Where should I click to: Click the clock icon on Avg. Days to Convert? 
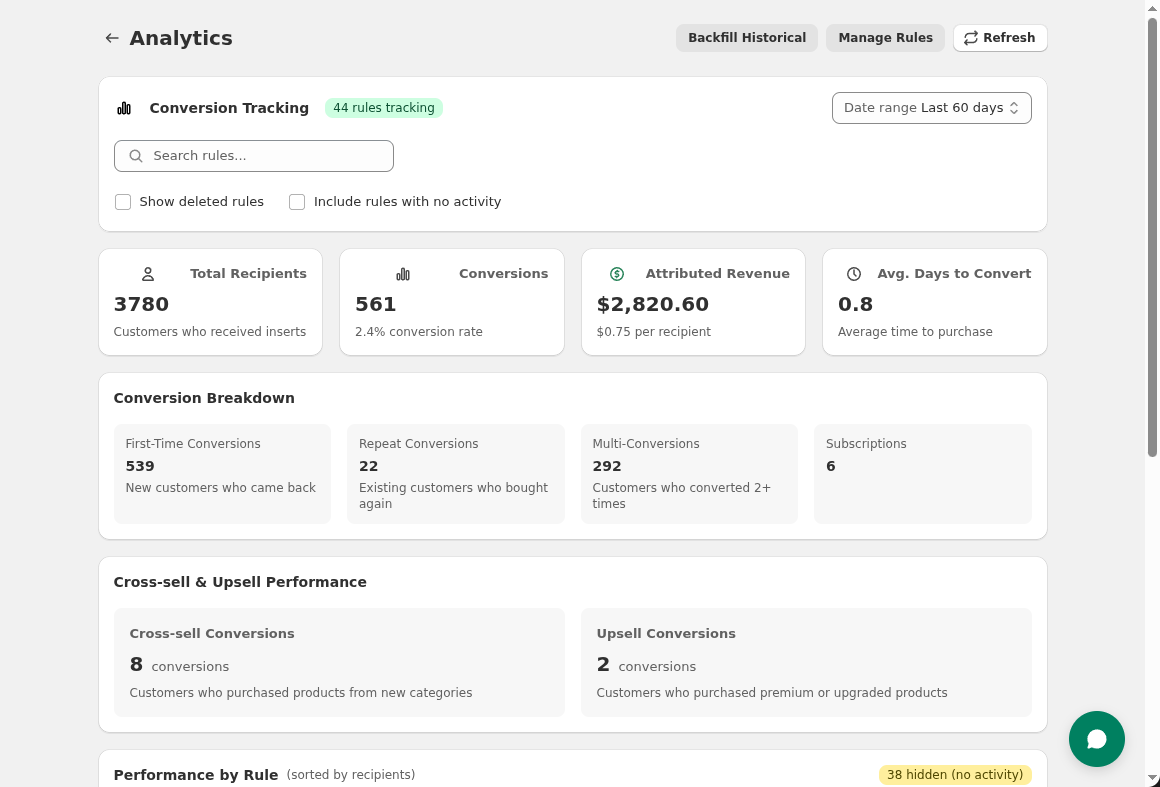[x=853, y=273]
